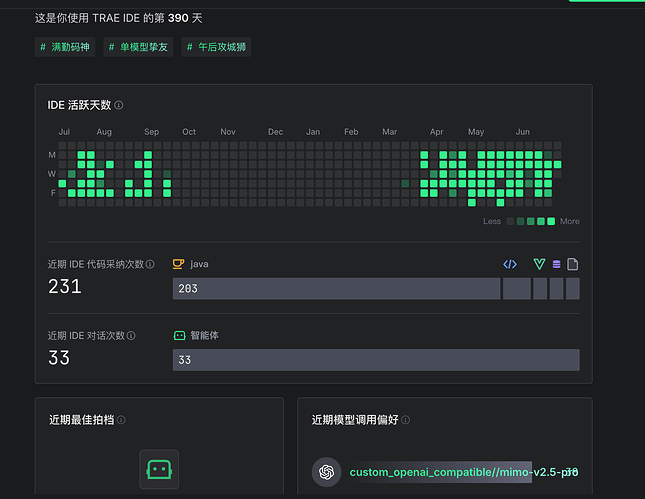The image size is (645, 499).
Task: Click the darkest legend swatch beside Less
Action: (510, 221)
